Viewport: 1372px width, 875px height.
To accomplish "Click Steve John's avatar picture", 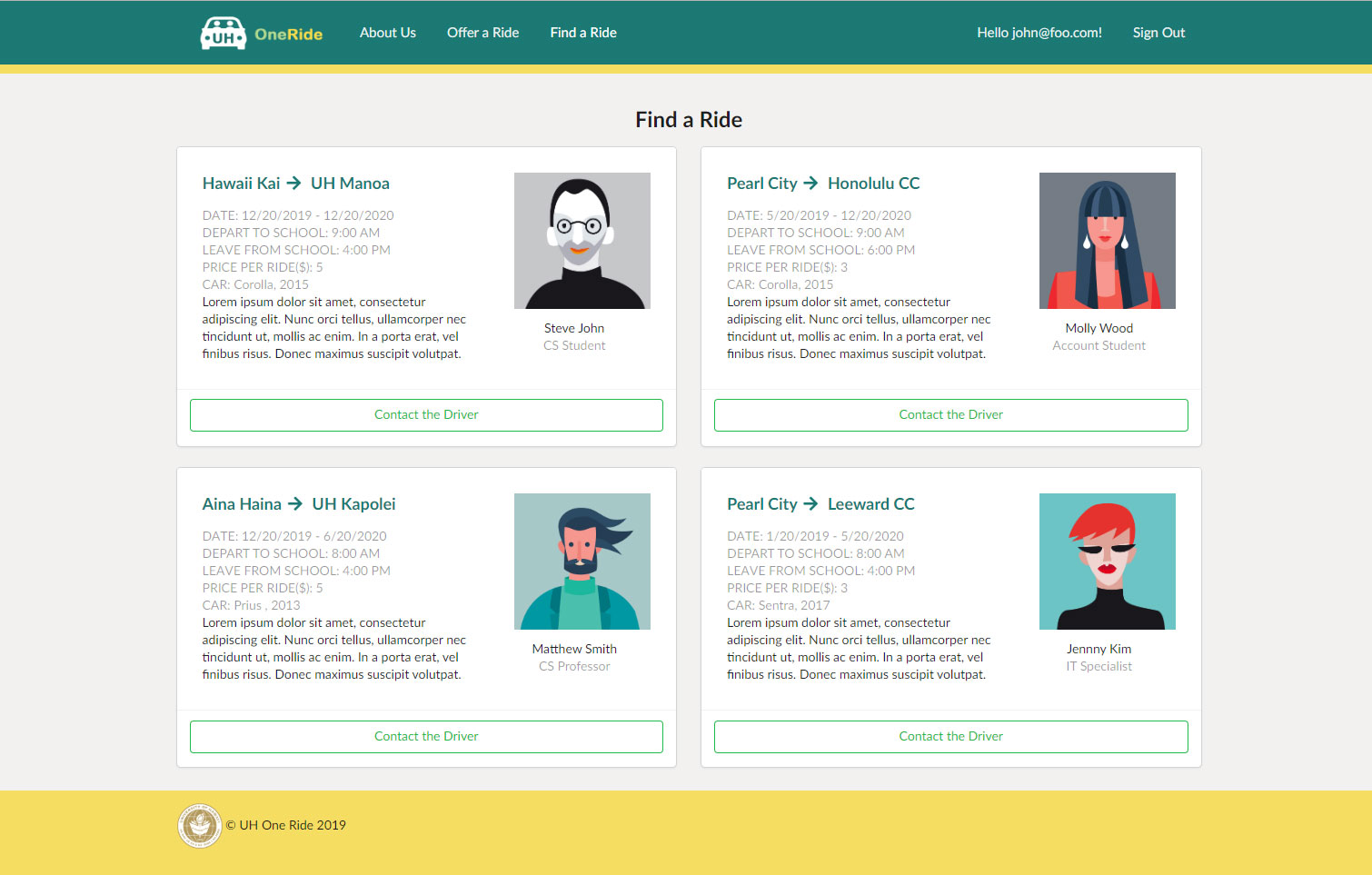I will point(582,241).
